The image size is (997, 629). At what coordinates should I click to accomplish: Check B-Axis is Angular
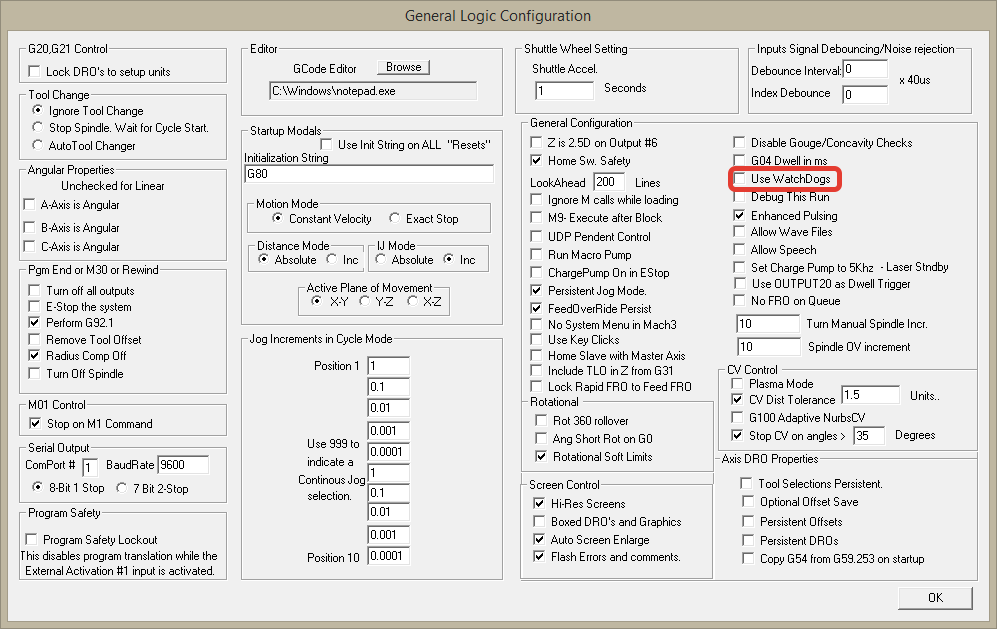[x=29, y=227]
